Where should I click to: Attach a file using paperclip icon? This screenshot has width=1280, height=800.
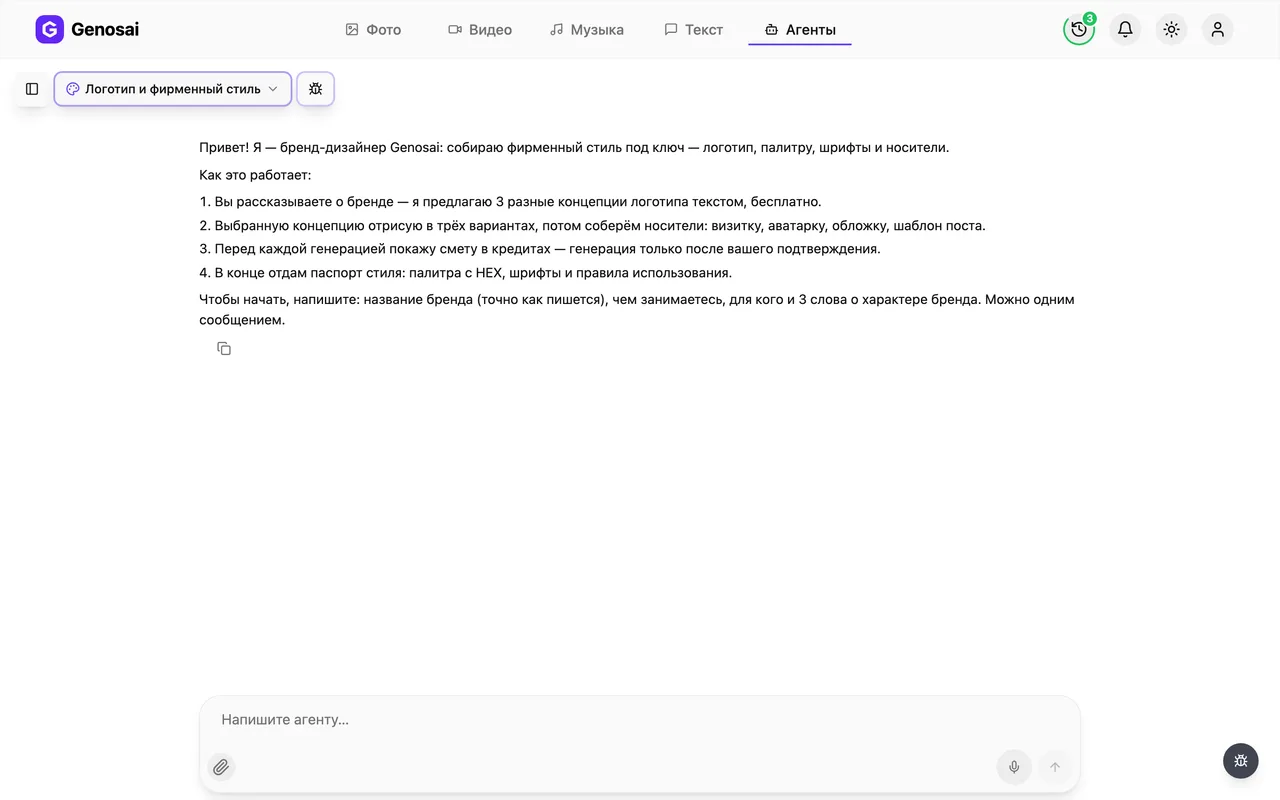tap(221, 767)
